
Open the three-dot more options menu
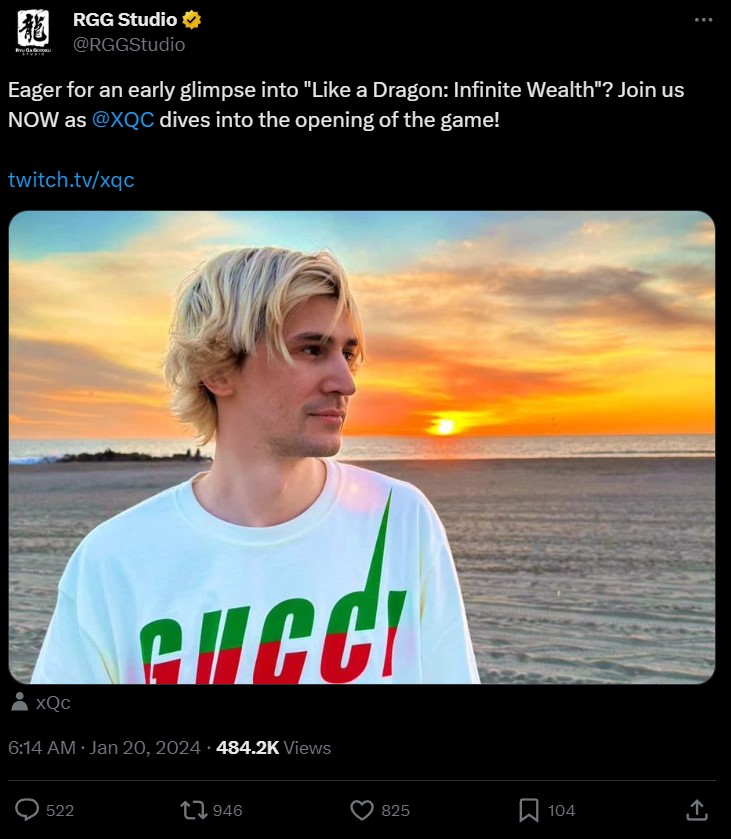click(703, 20)
